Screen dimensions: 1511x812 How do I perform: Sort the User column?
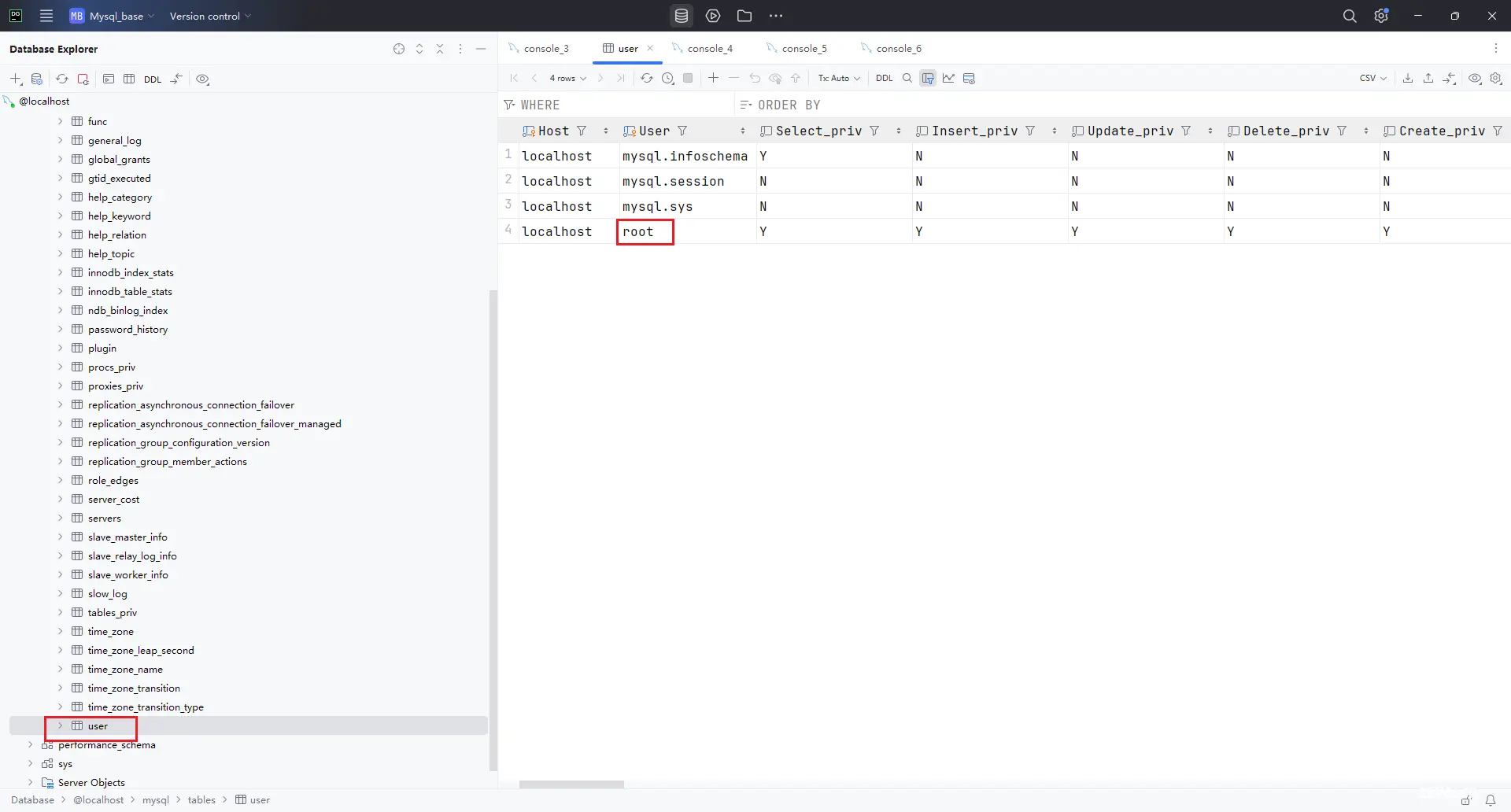743,131
